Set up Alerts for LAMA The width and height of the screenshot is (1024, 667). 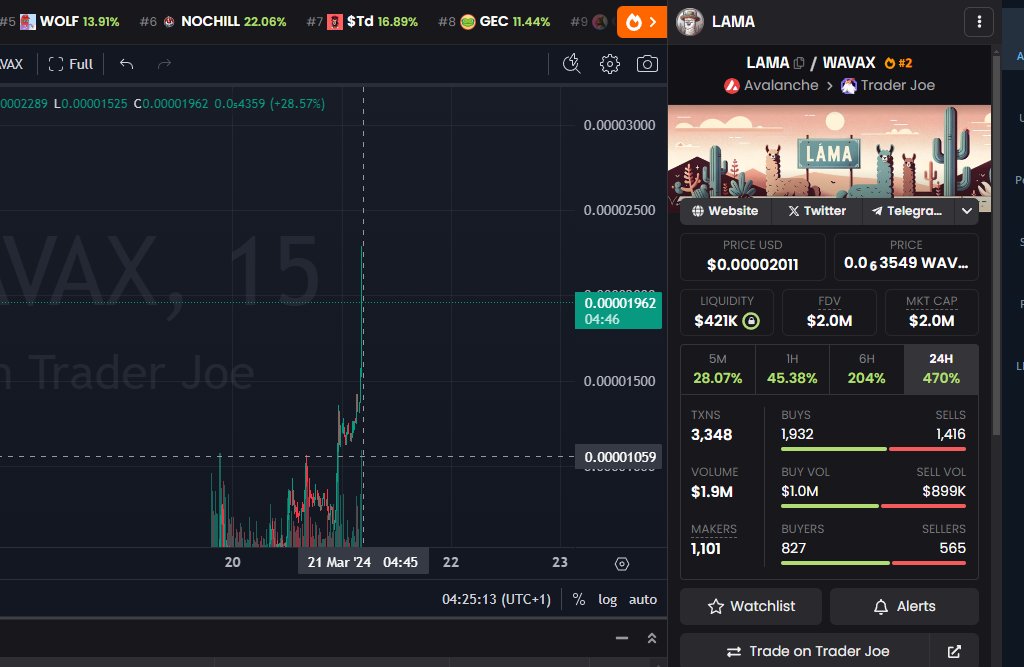click(904, 606)
